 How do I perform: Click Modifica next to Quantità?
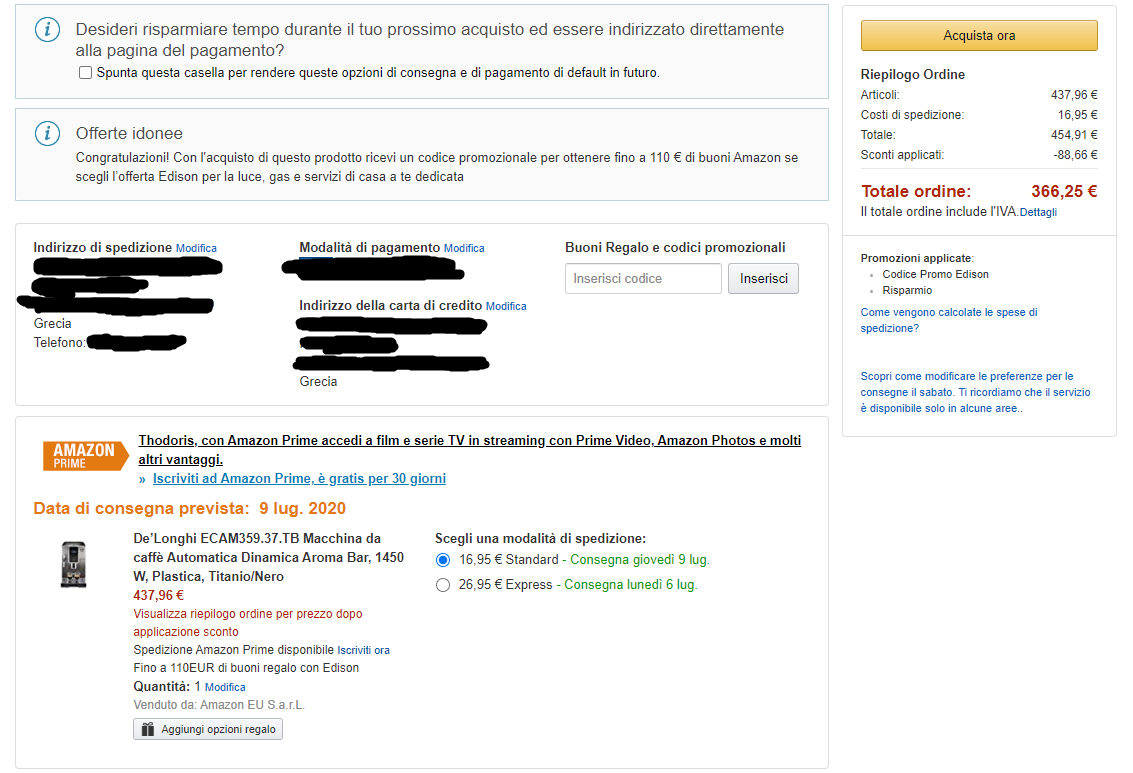[x=225, y=687]
